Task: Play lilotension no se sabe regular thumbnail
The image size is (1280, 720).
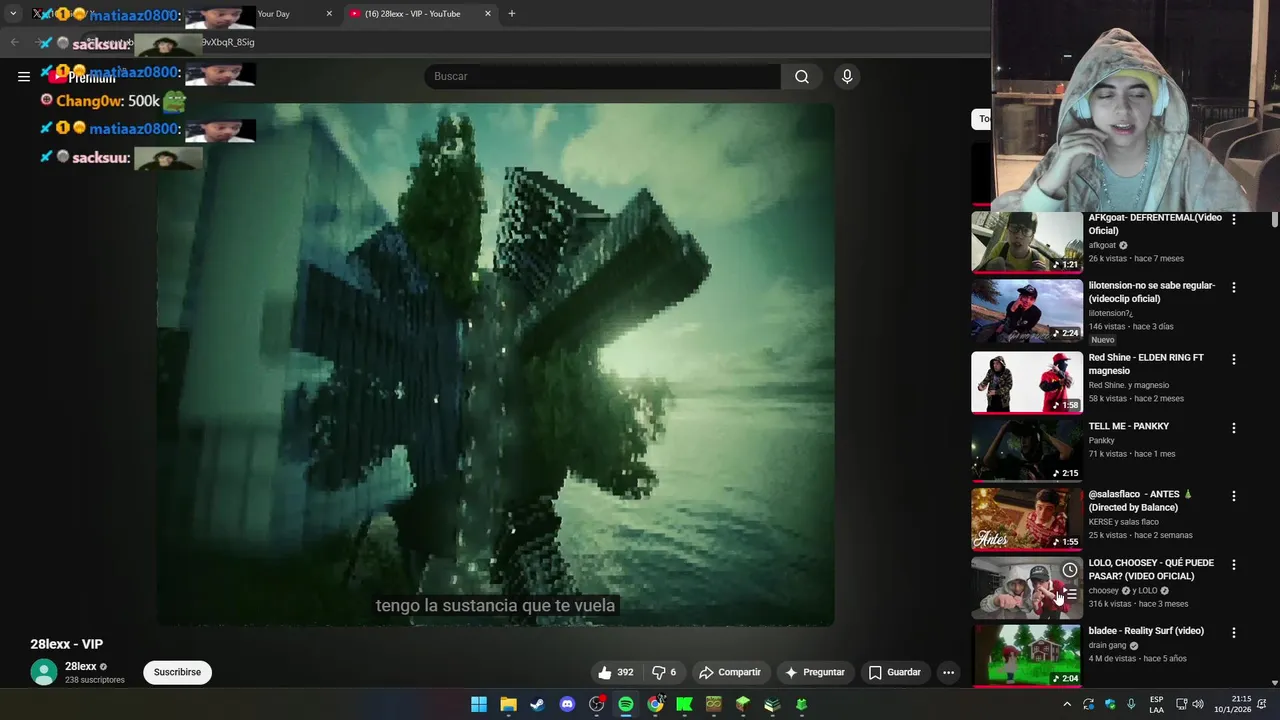Action: 1027,311
